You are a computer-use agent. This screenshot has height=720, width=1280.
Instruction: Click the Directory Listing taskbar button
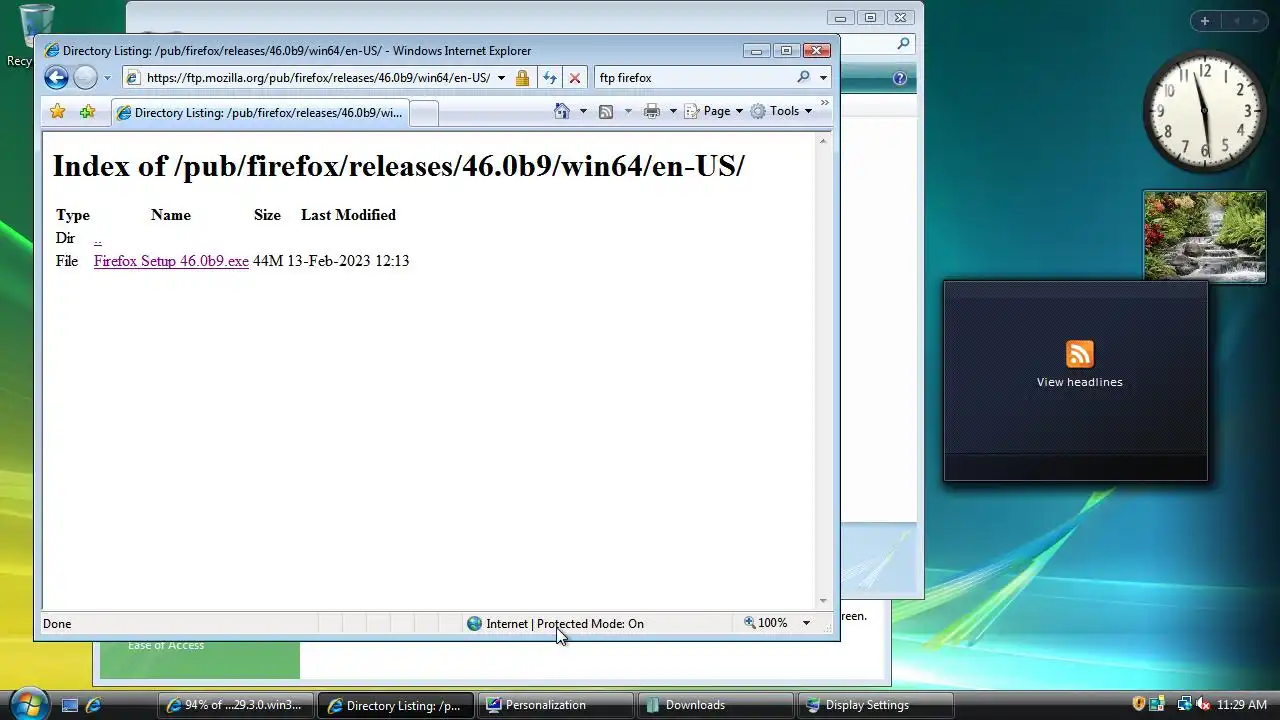click(x=396, y=705)
